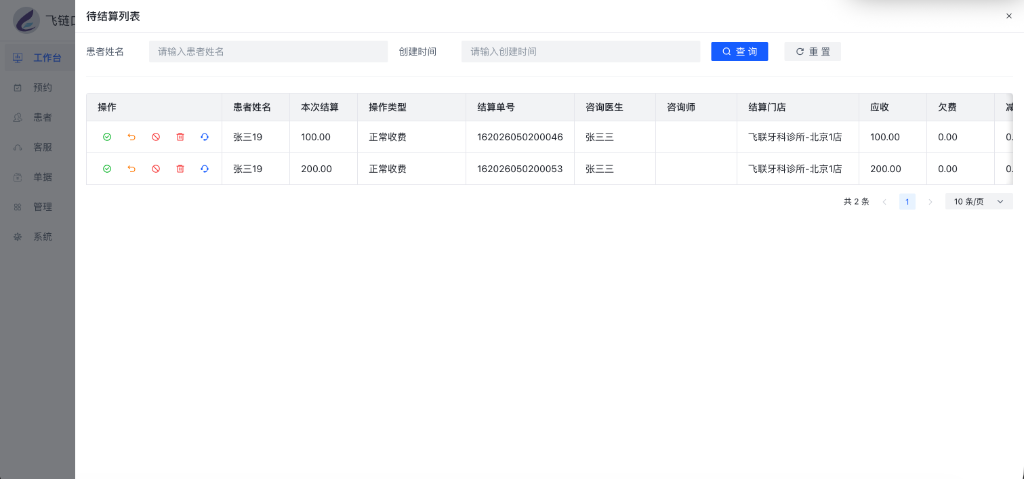Click orange return arrow in the 100.00 row
1024x479 pixels.
(x=131, y=137)
